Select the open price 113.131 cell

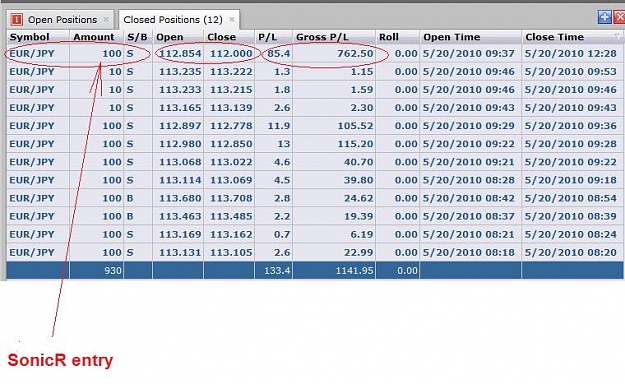(180, 253)
